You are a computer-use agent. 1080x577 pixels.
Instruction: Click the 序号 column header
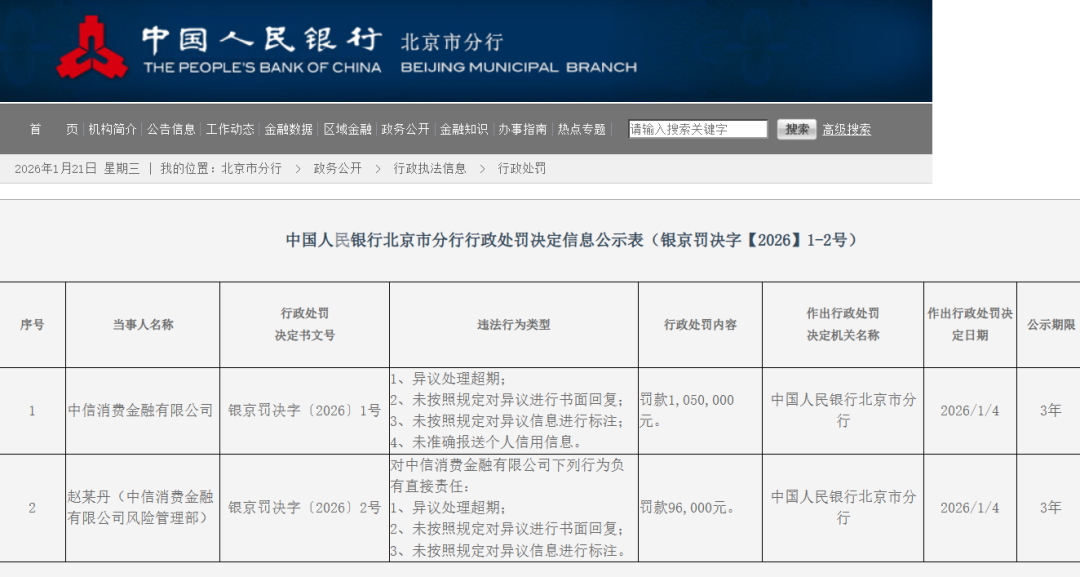point(32,324)
